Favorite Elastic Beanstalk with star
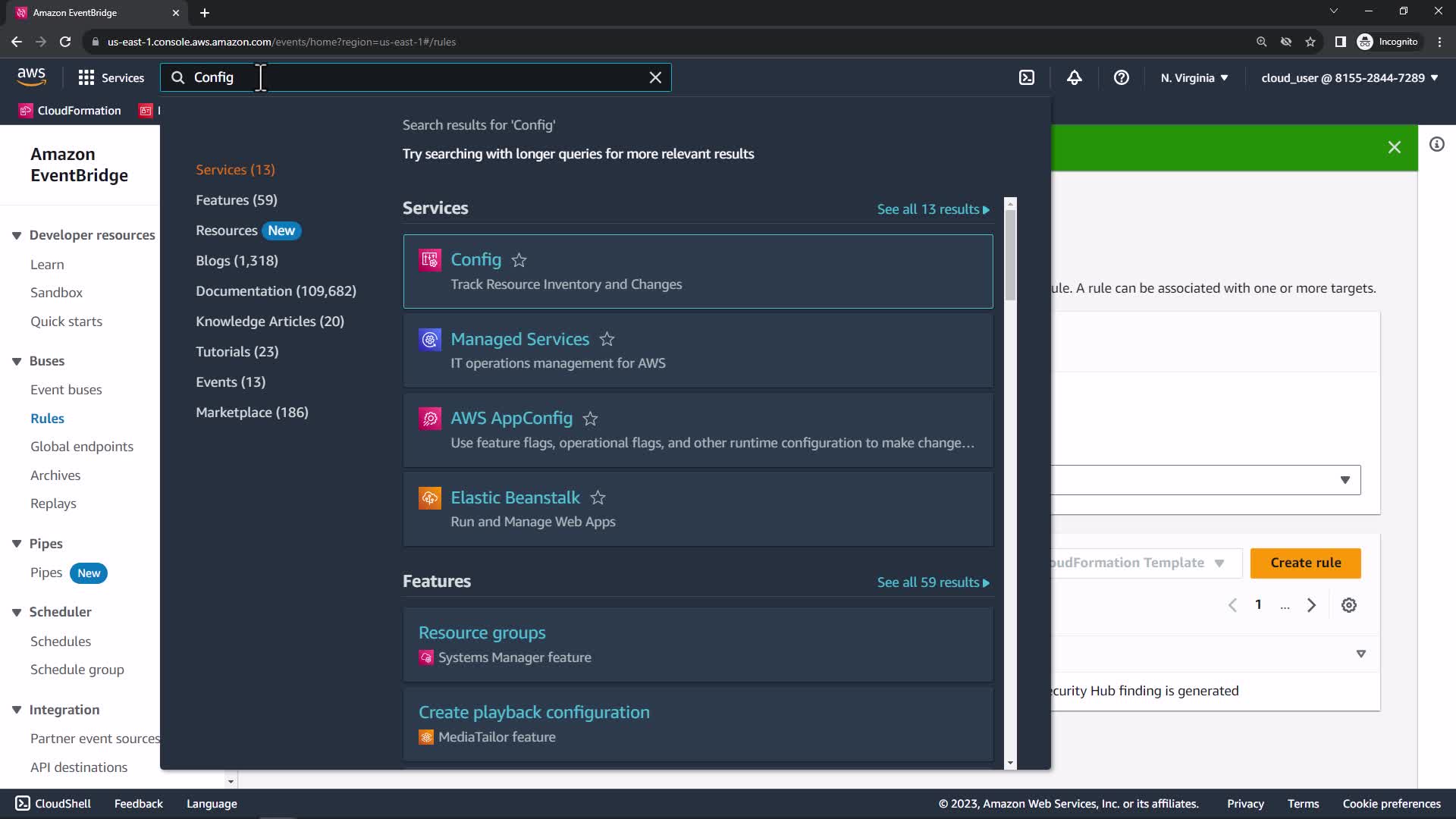1456x819 pixels. click(598, 497)
